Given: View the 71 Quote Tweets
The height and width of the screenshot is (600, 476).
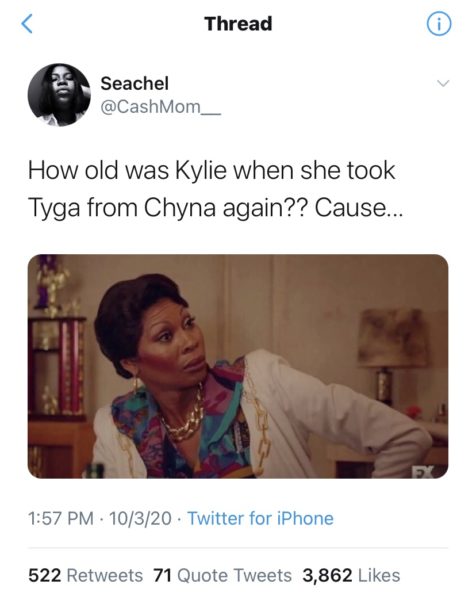Looking at the screenshot, I should [222, 575].
